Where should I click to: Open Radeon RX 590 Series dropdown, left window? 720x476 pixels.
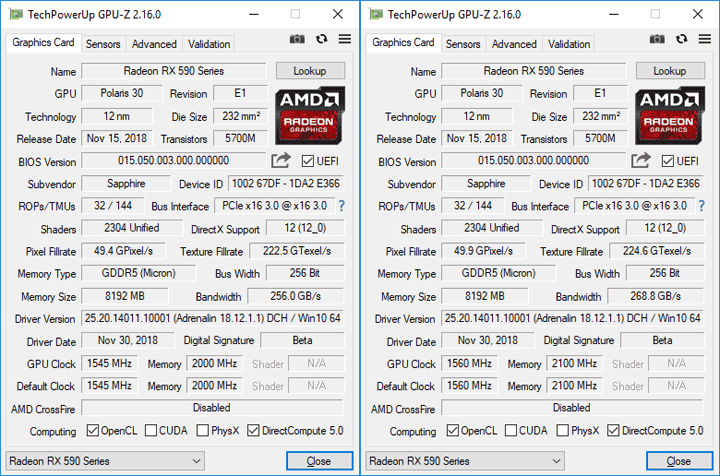[105, 461]
